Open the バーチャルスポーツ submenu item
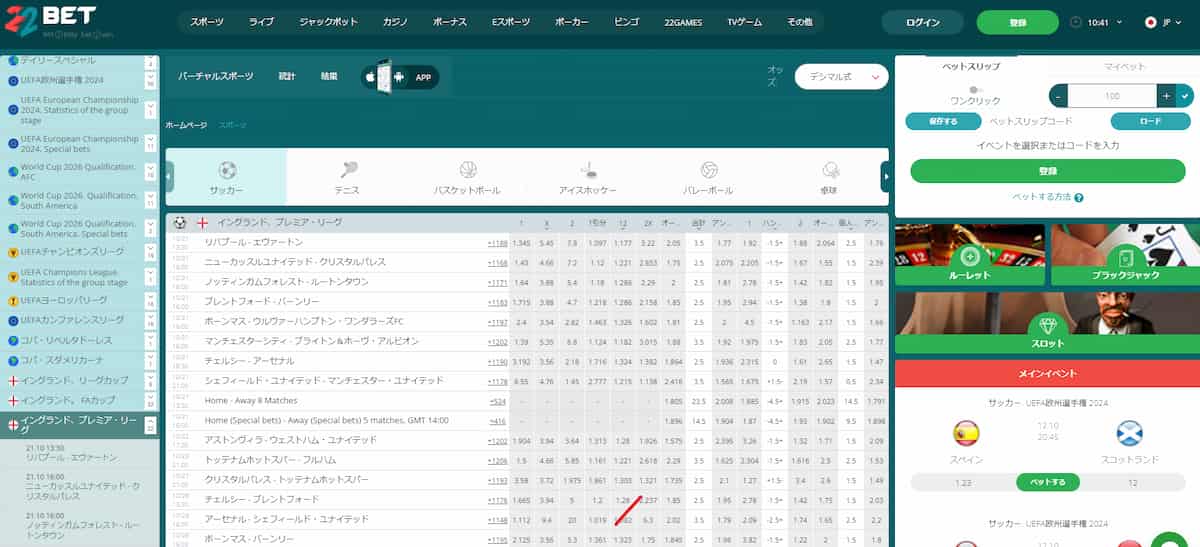The image size is (1200, 547). [x=216, y=77]
